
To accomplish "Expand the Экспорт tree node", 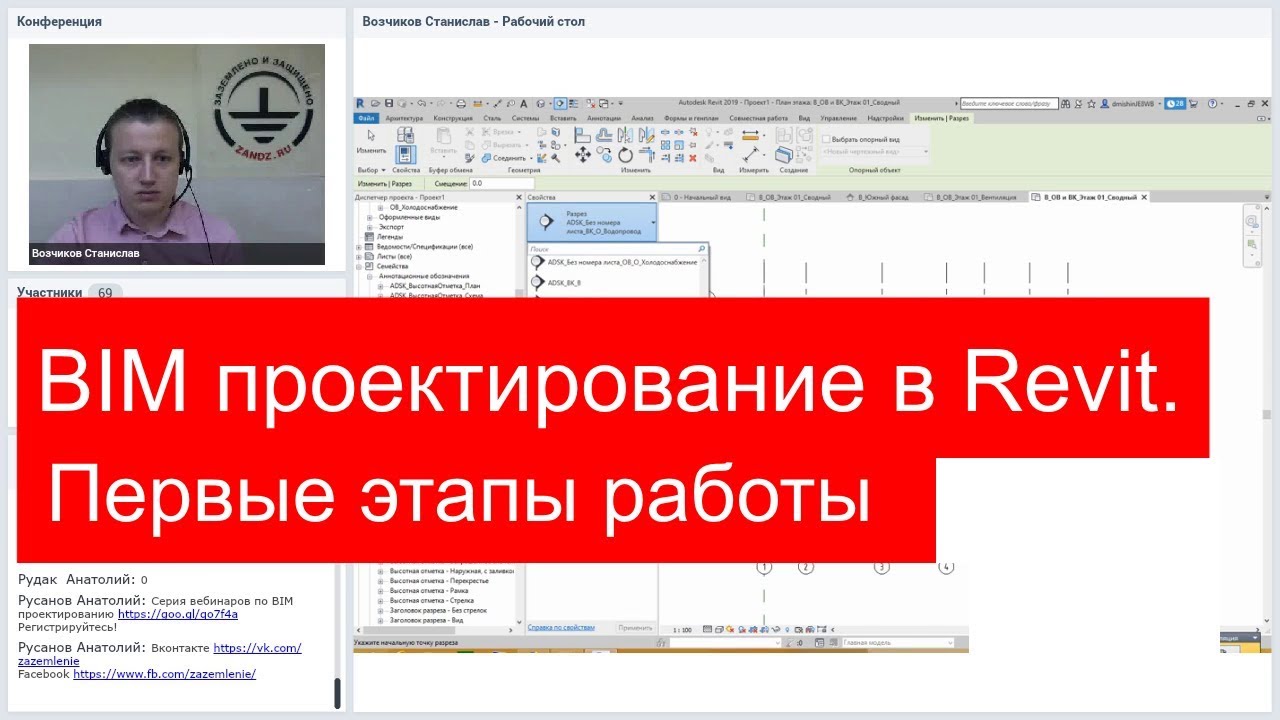I will tap(369, 227).
